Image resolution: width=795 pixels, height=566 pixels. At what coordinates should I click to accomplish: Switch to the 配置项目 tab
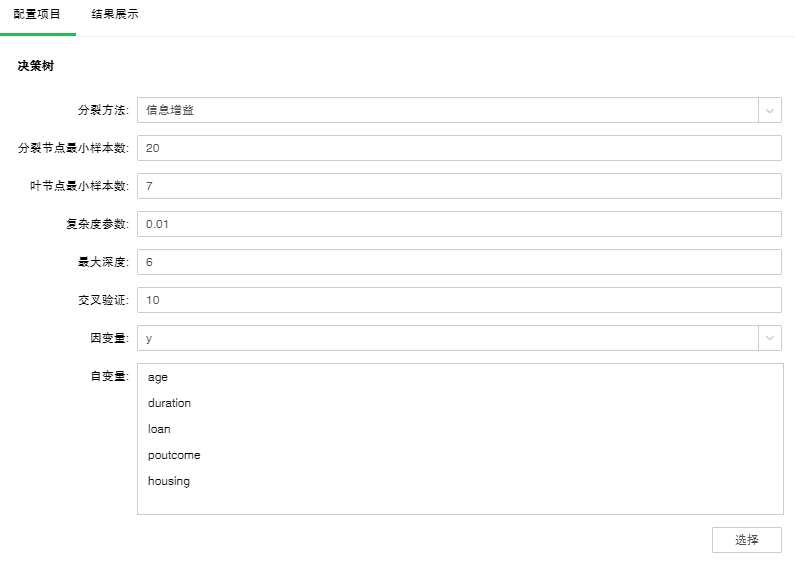(37, 15)
